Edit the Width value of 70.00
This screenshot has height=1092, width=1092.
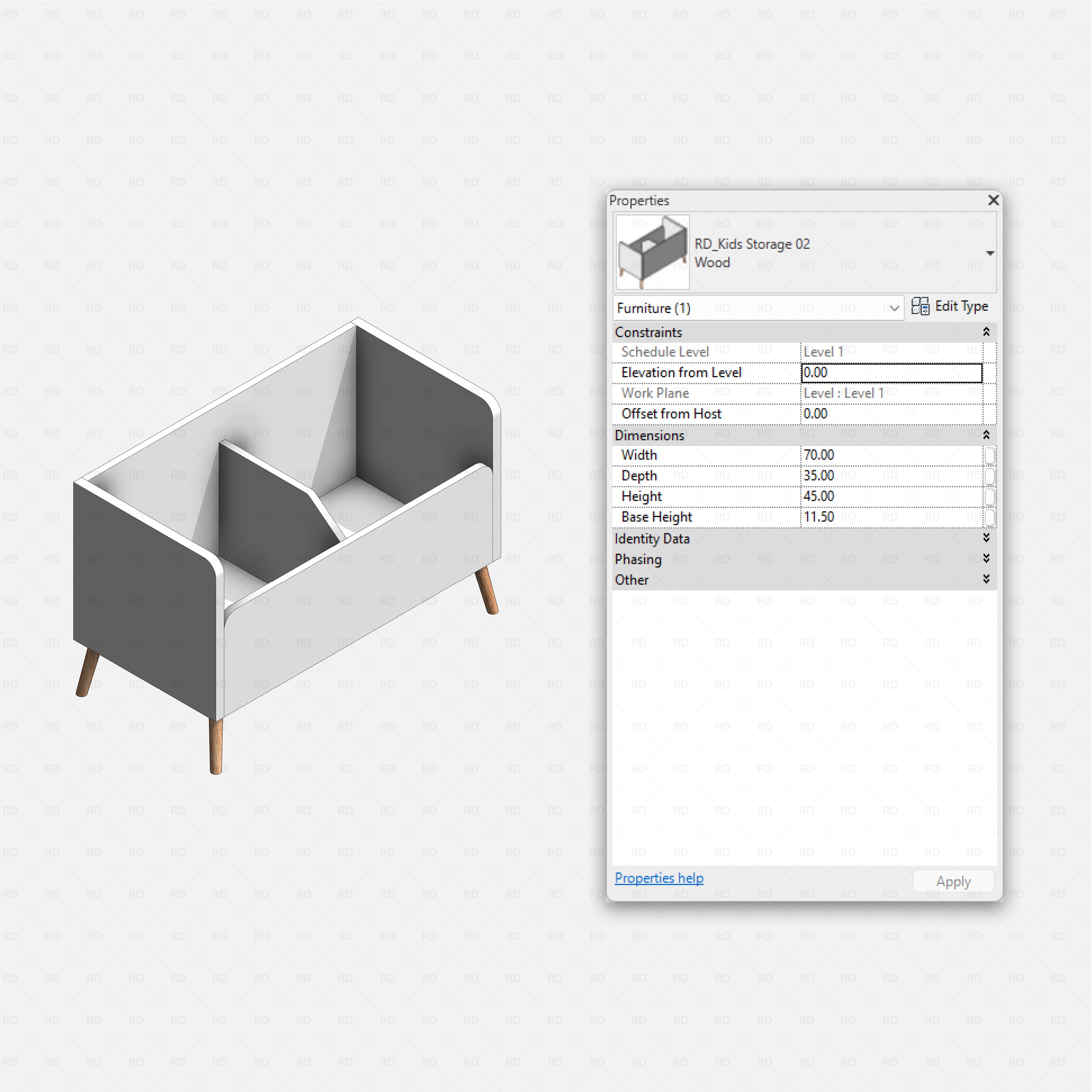(882, 455)
